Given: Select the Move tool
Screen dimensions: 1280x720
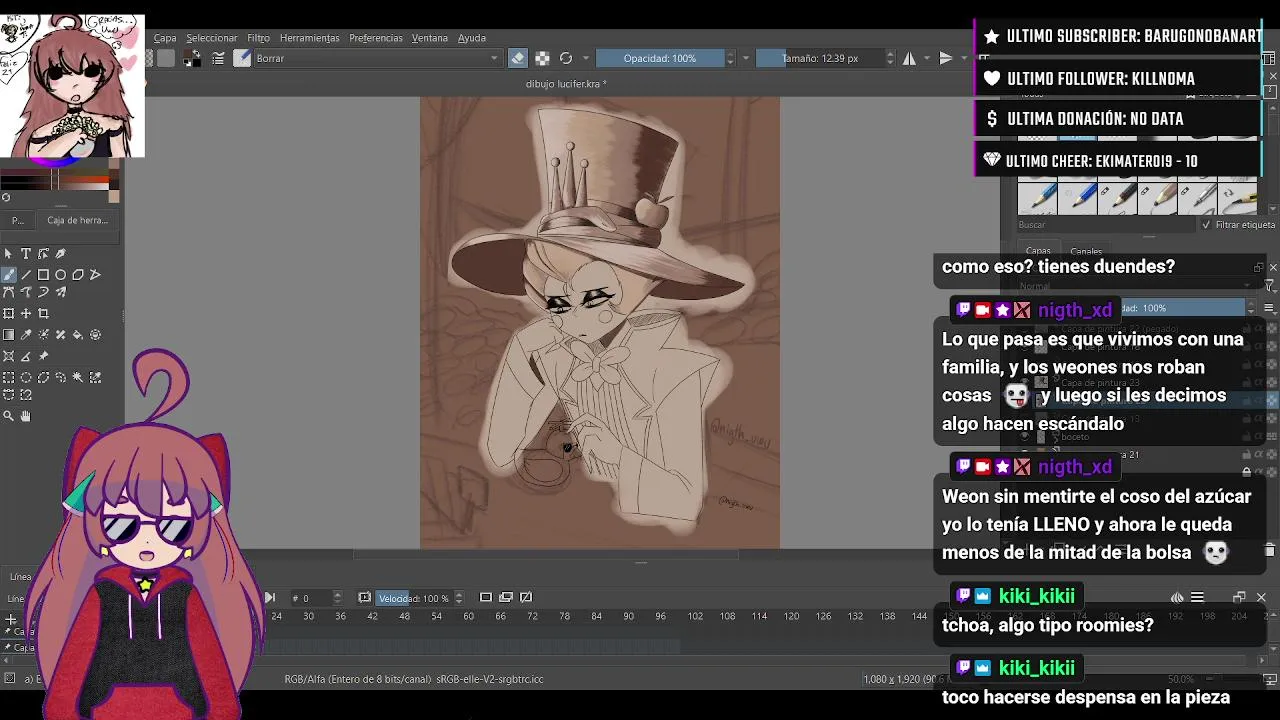Looking at the screenshot, I should (26, 314).
